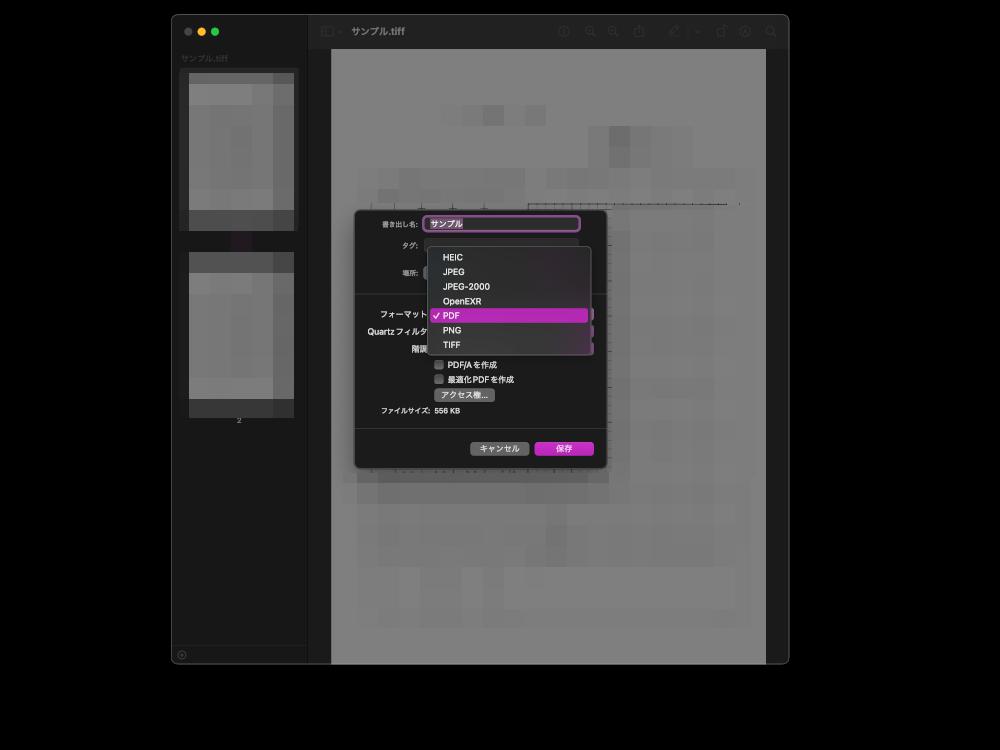Select page 2 thumbnail in sidebar

pos(241,335)
